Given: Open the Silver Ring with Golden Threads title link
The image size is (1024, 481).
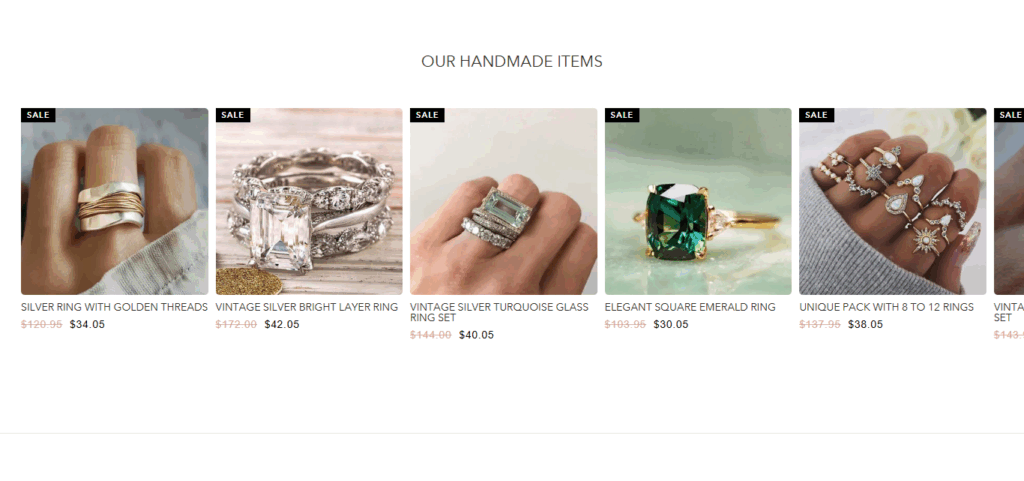Looking at the screenshot, I should 114,307.
